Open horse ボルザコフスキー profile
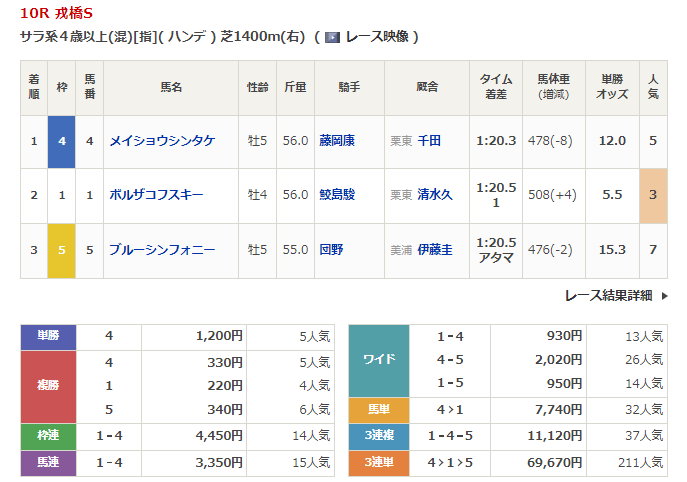The height and width of the screenshot is (482, 687). tap(156, 195)
